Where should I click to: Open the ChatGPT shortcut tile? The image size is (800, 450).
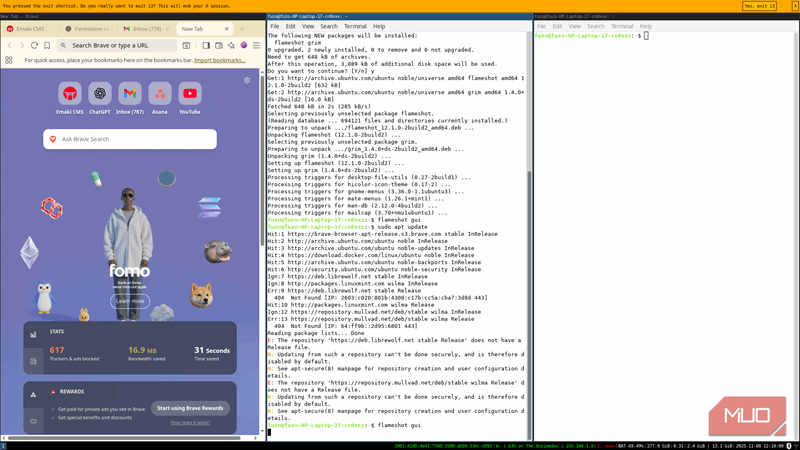pyautogui.click(x=100, y=94)
